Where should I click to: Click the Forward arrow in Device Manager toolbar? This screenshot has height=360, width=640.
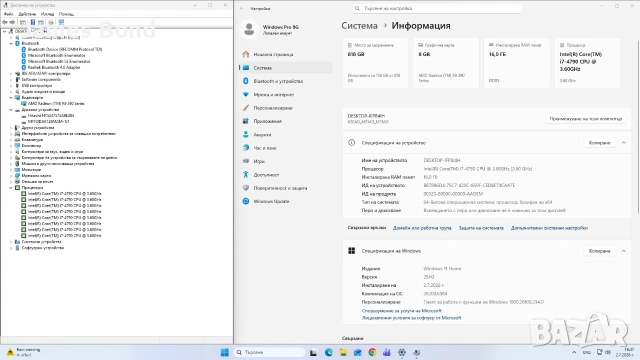coord(12,22)
